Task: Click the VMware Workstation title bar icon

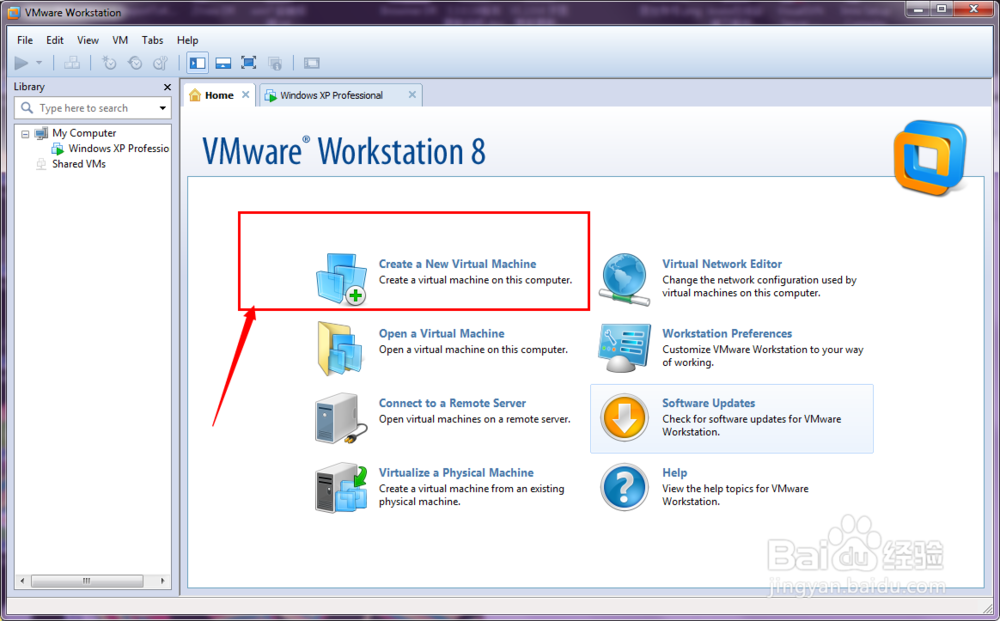Action: coord(13,12)
